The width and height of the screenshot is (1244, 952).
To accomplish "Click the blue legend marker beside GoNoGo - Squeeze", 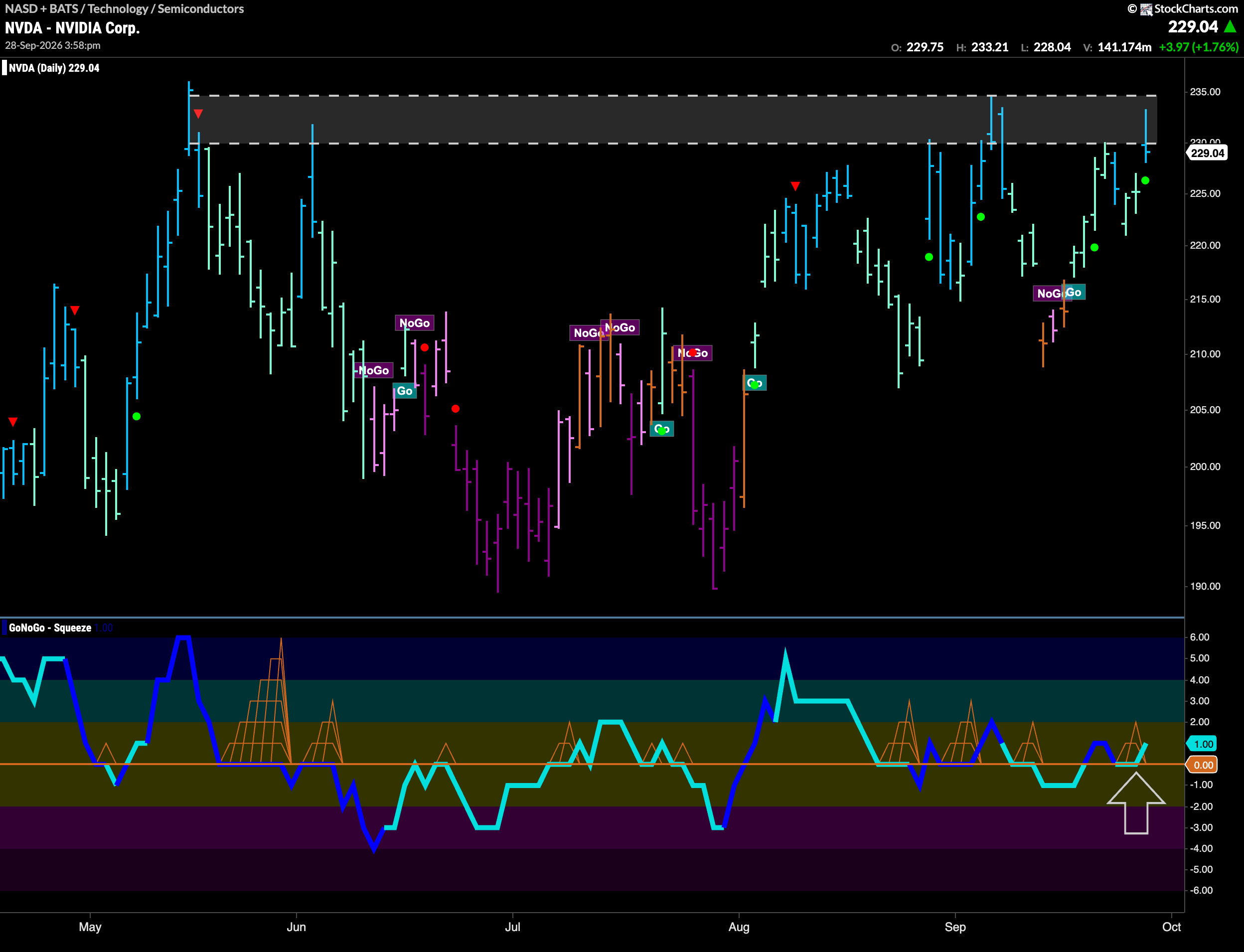I will point(4,628).
